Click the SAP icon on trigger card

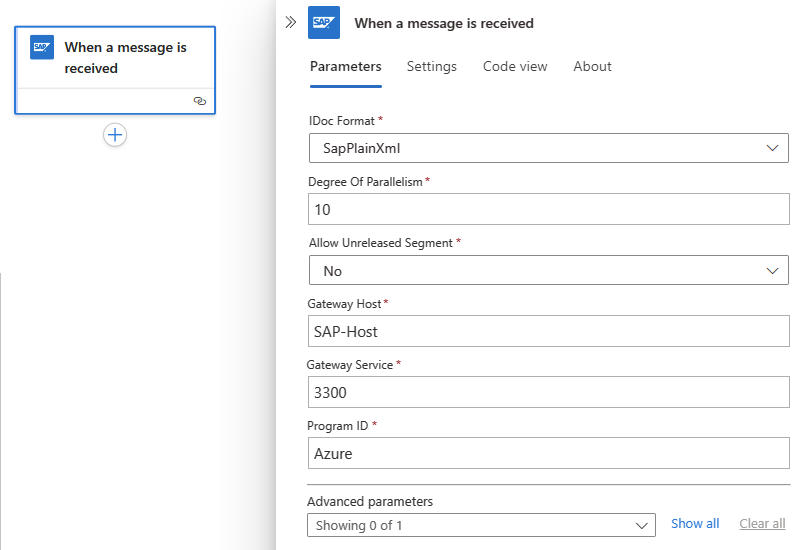point(42,47)
